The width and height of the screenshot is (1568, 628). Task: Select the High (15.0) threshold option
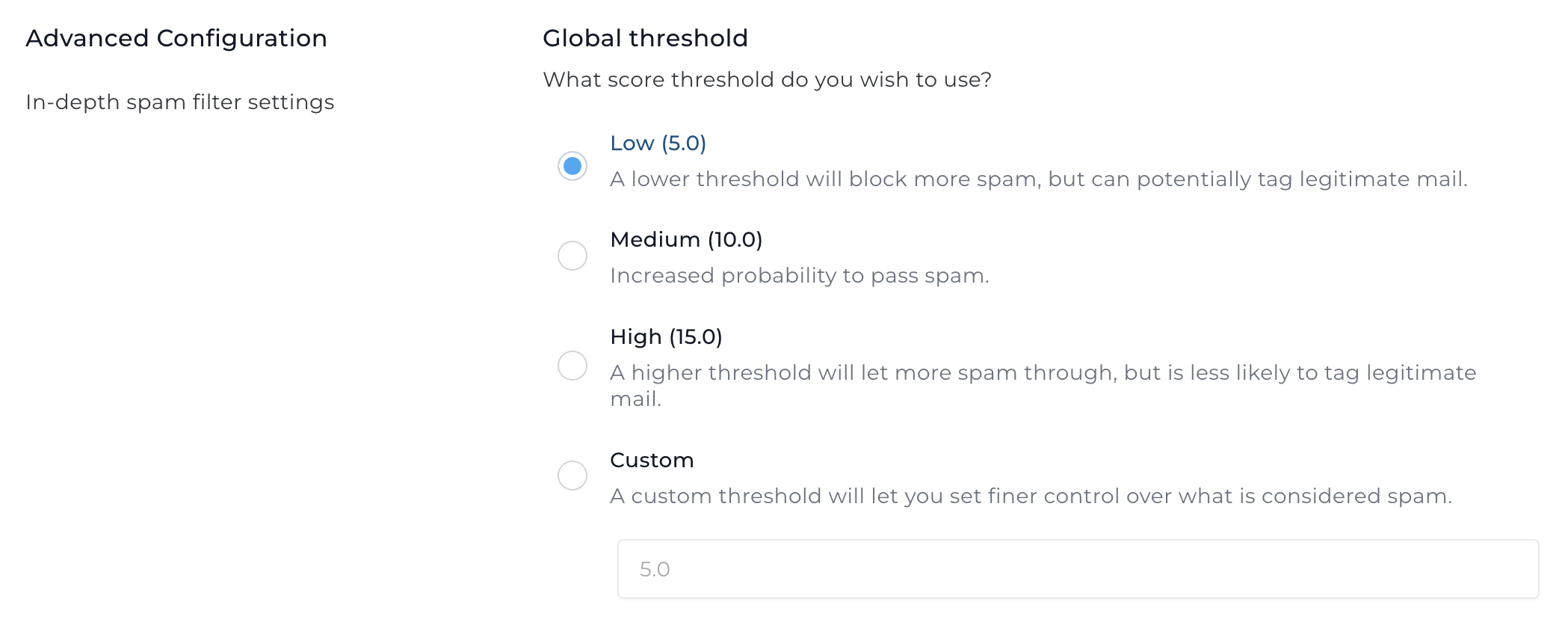572,365
